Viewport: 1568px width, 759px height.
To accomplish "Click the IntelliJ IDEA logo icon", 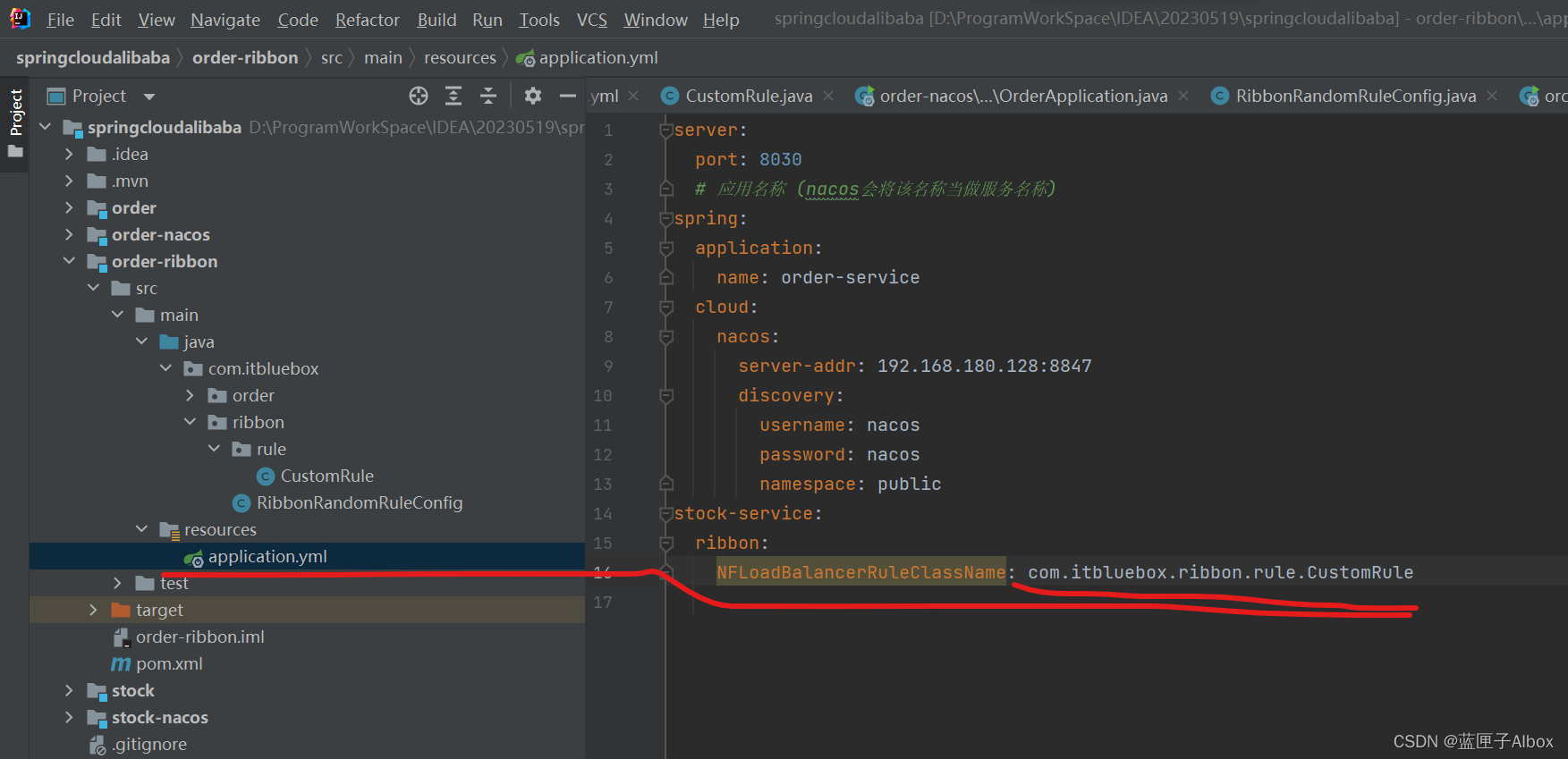I will click(x=20, y=18).
